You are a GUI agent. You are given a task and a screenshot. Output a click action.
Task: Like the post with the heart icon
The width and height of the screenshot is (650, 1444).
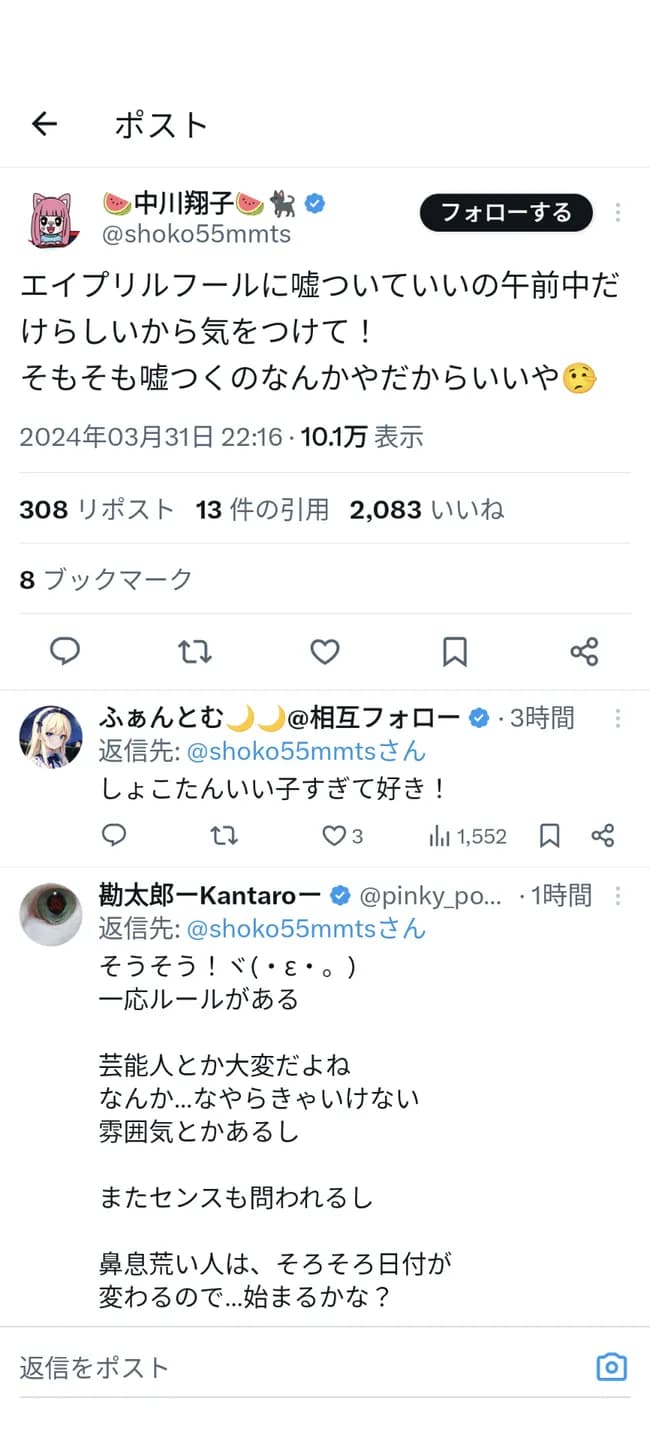pyautogui.click(x=324, y=652)
